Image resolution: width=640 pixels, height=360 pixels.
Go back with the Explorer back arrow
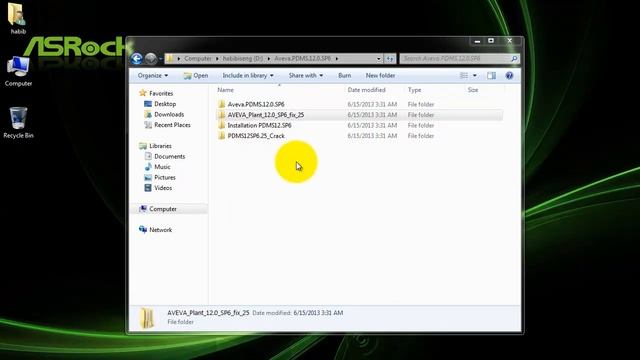pyautogui.click(x=137, y=59)
